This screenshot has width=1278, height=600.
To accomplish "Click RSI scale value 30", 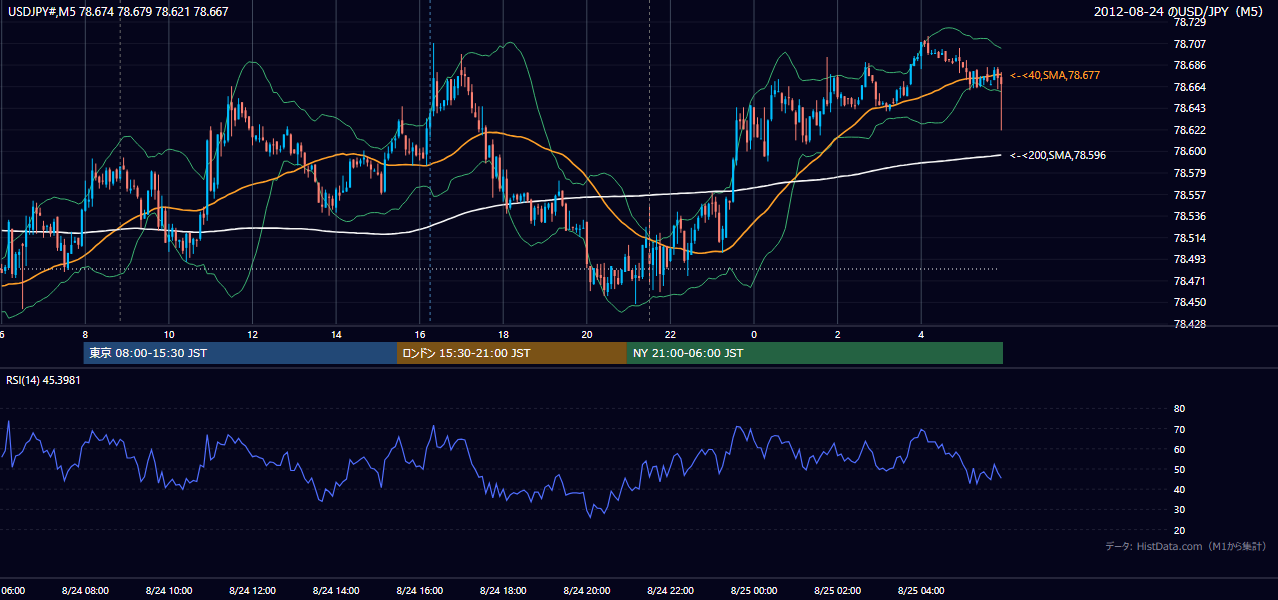I will tap(1179, 510).
